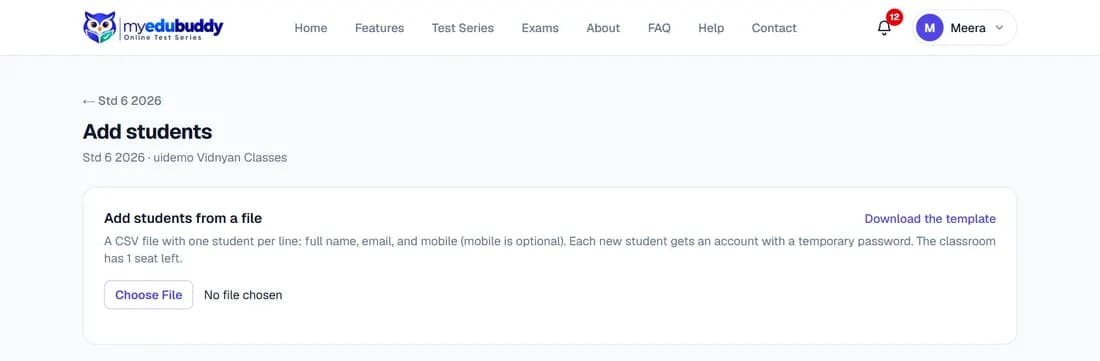Click the 'Meera' user name
Image resolution: width=1100 pixels, height=361 pixels.
(x=968, y=28)
